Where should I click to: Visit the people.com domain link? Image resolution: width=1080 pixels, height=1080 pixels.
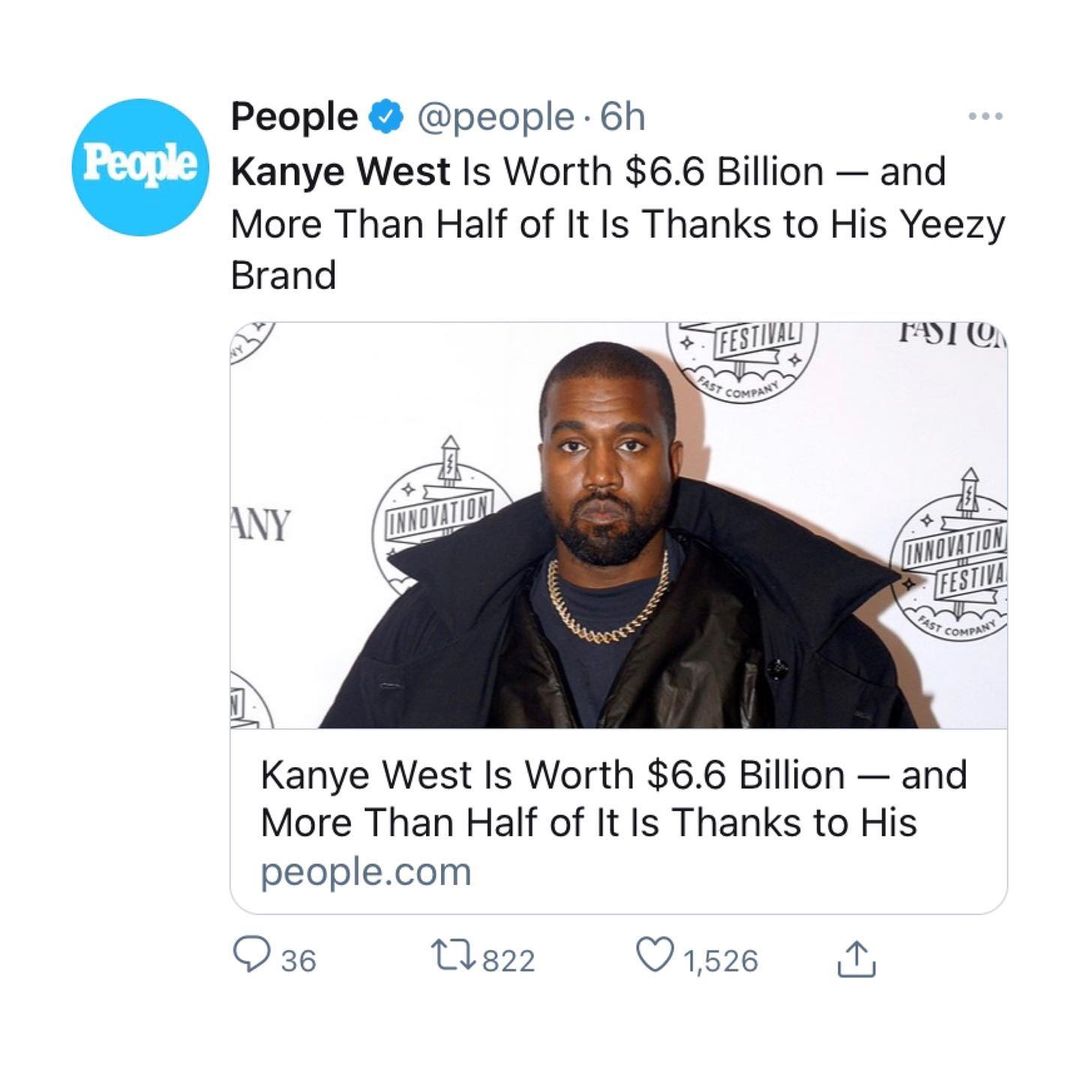pyautogui.click(x=365, y=872)
